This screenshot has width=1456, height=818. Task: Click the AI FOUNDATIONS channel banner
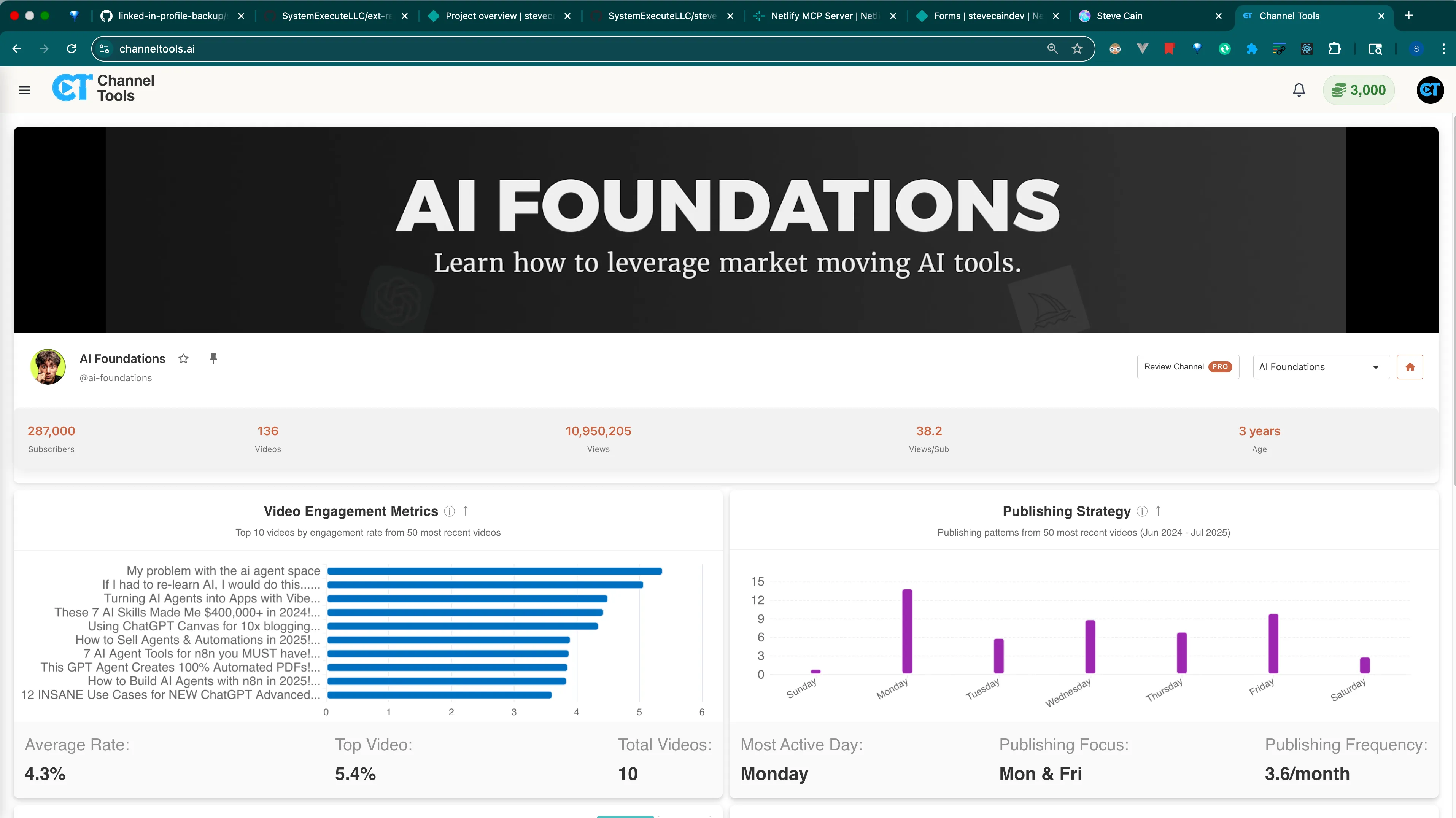click(726, 229)
